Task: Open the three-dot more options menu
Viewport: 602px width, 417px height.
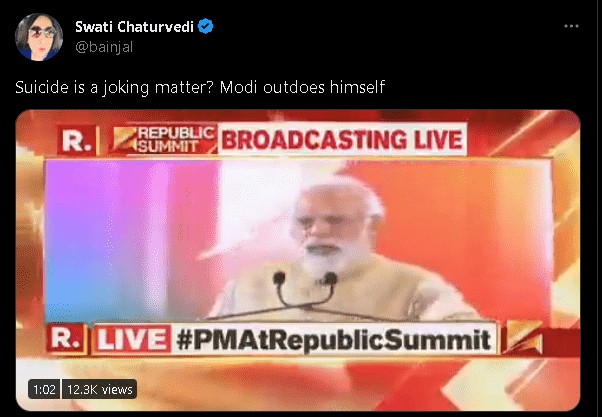Action: [x=571, y=26]
